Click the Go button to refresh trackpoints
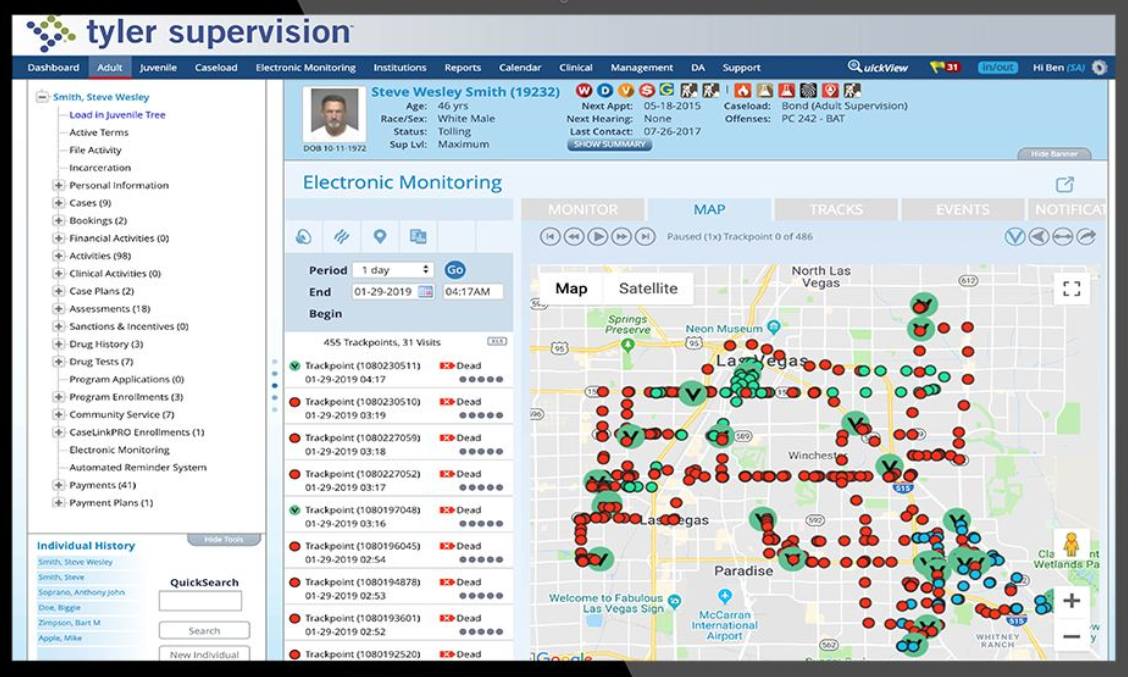Screen dimensions: 1128x677 (x=457, y=270)
